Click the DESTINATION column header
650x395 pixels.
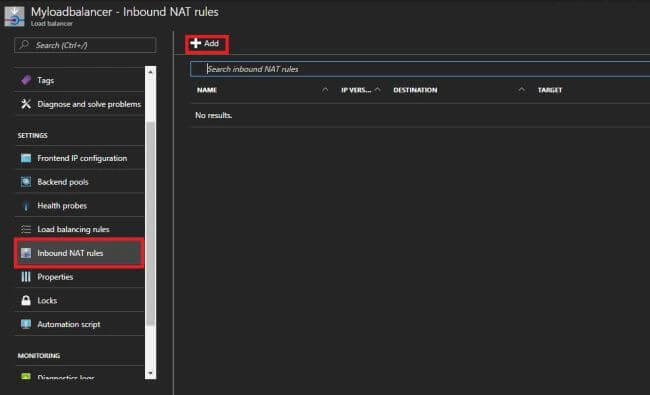point(415,90)
